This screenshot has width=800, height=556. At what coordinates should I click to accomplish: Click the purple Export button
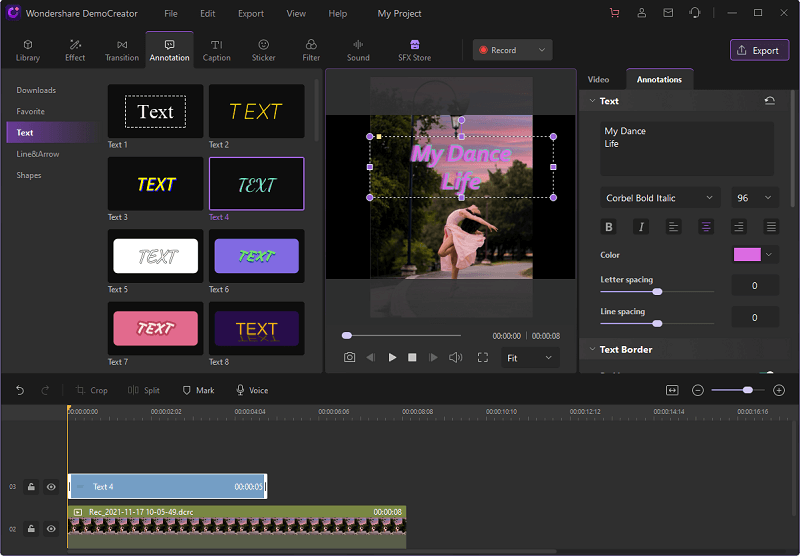point(759,50)
